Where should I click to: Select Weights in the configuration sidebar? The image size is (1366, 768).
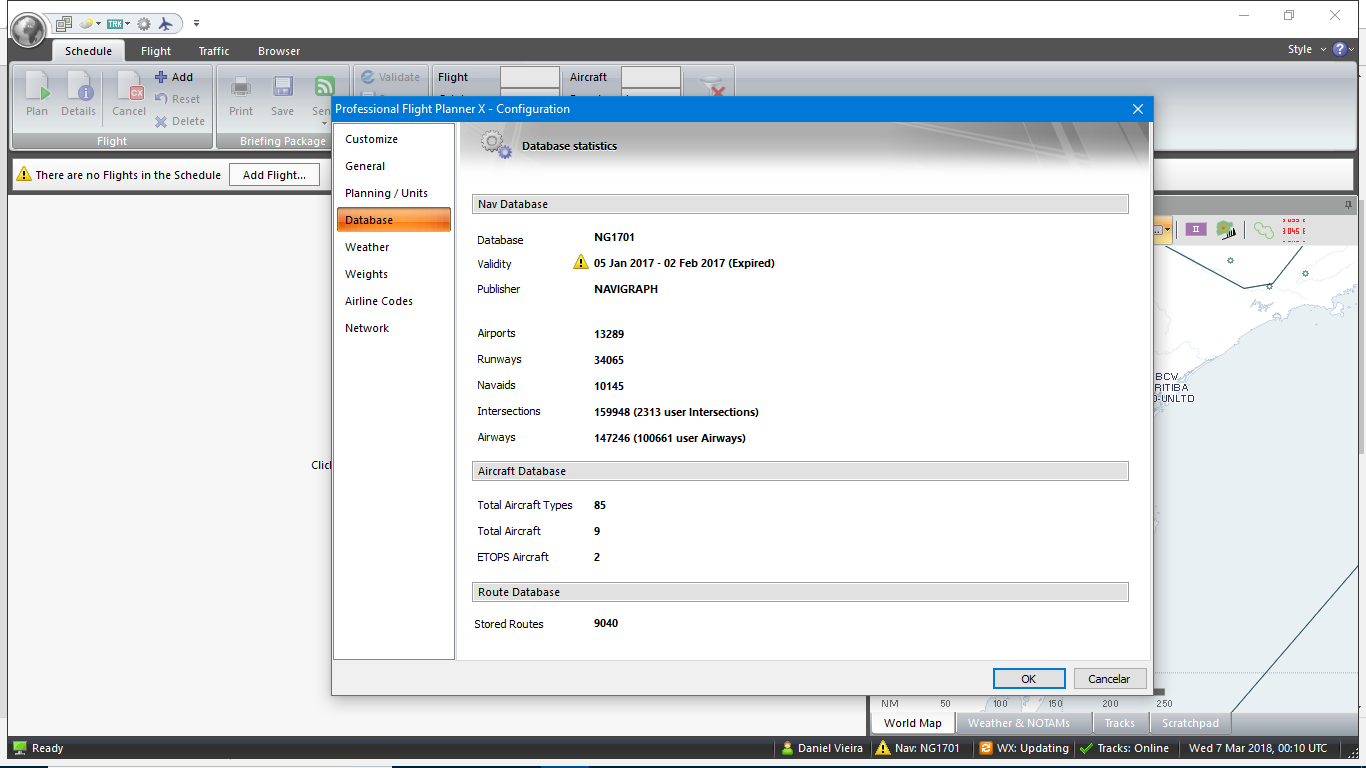(394, 274)
